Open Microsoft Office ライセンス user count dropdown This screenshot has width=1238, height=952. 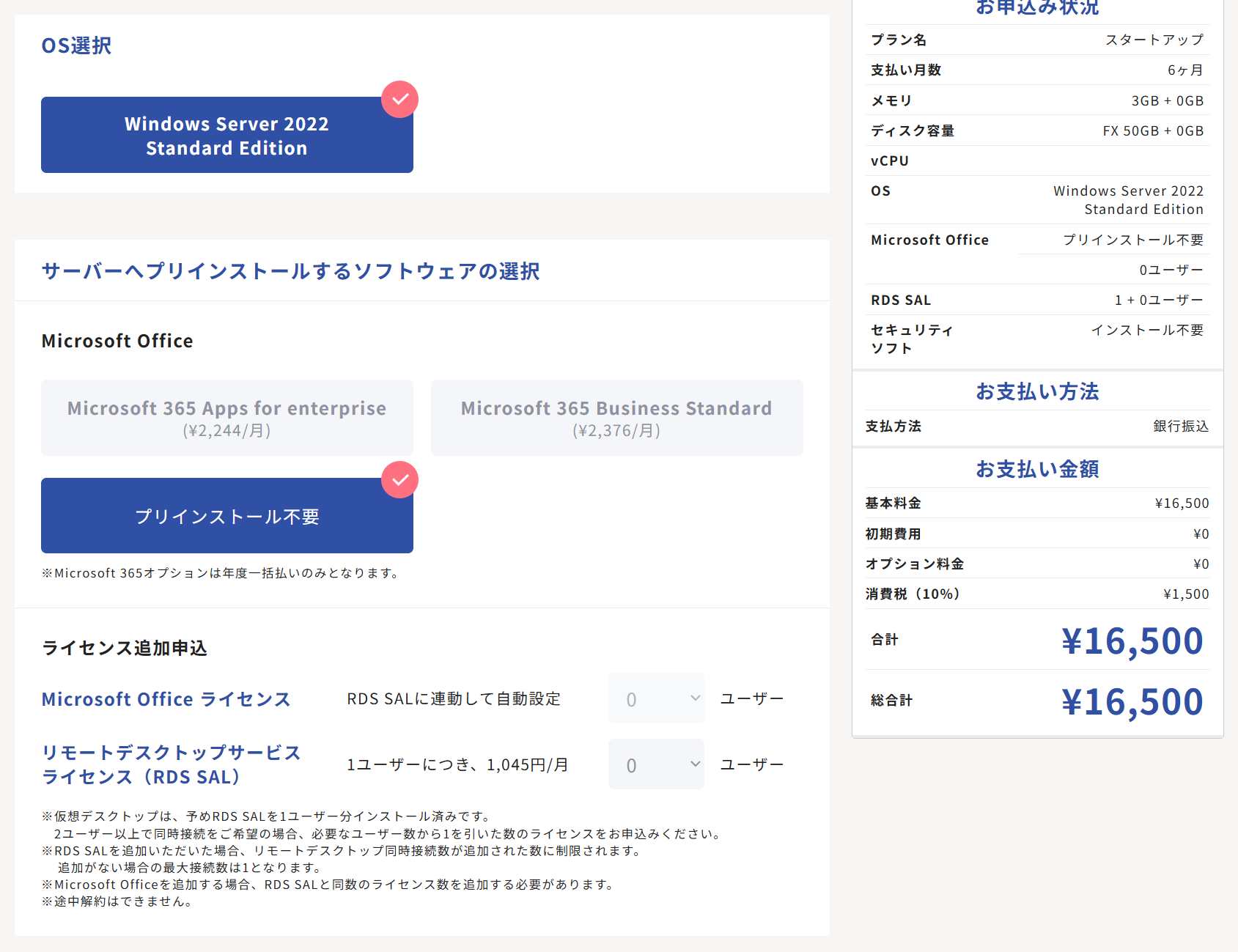coord(655,698)
